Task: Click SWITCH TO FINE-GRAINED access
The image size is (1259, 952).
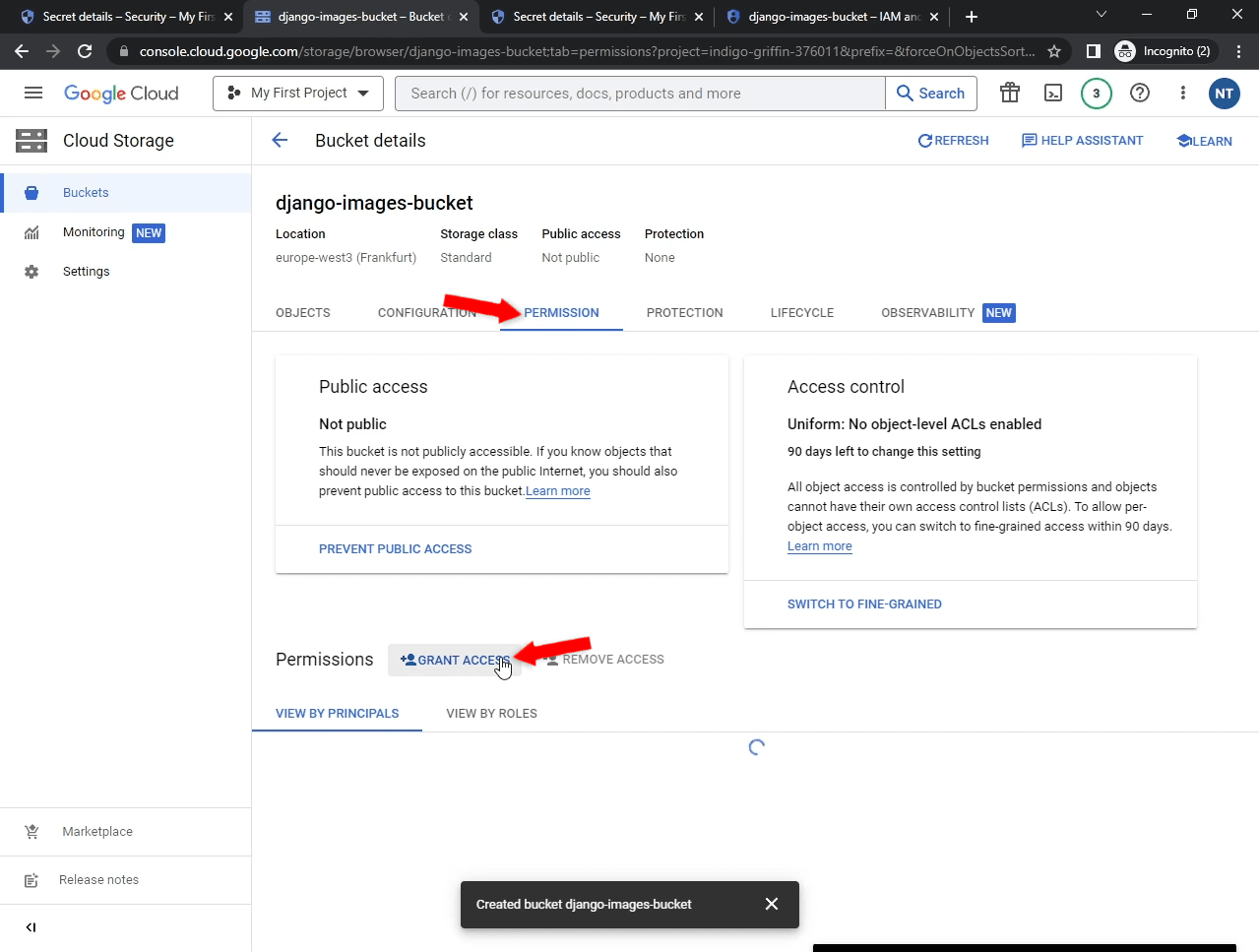Action: (x=864, y=603)
